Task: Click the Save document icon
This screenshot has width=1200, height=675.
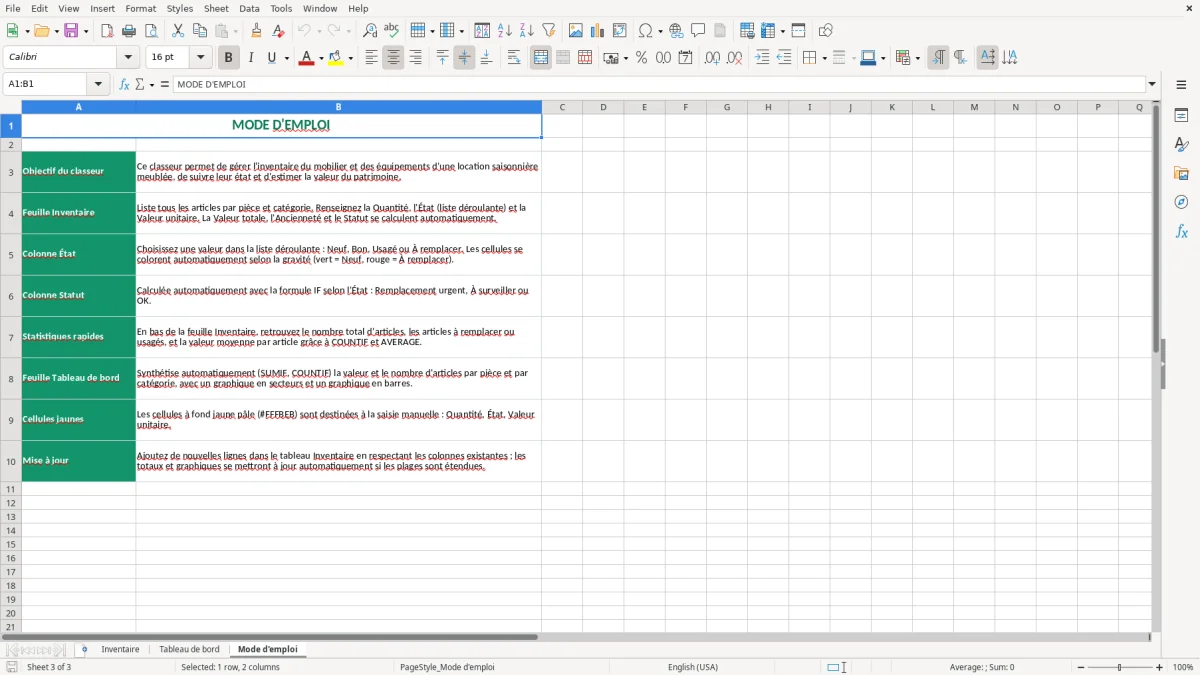Action: 71,31
